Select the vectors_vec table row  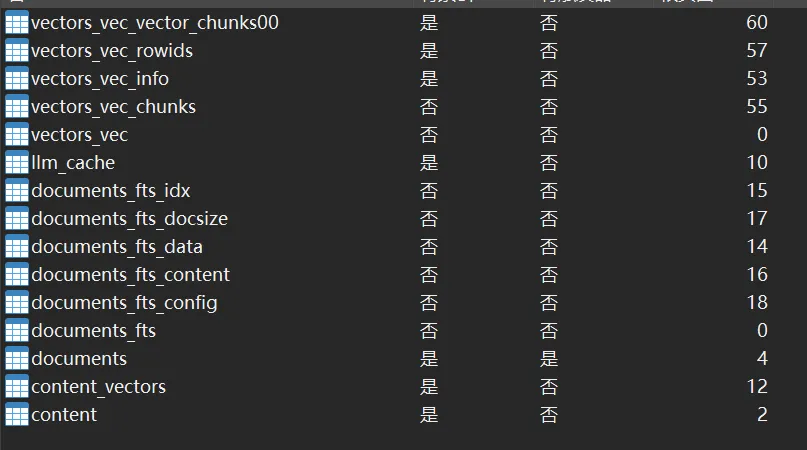click(79, 135)
